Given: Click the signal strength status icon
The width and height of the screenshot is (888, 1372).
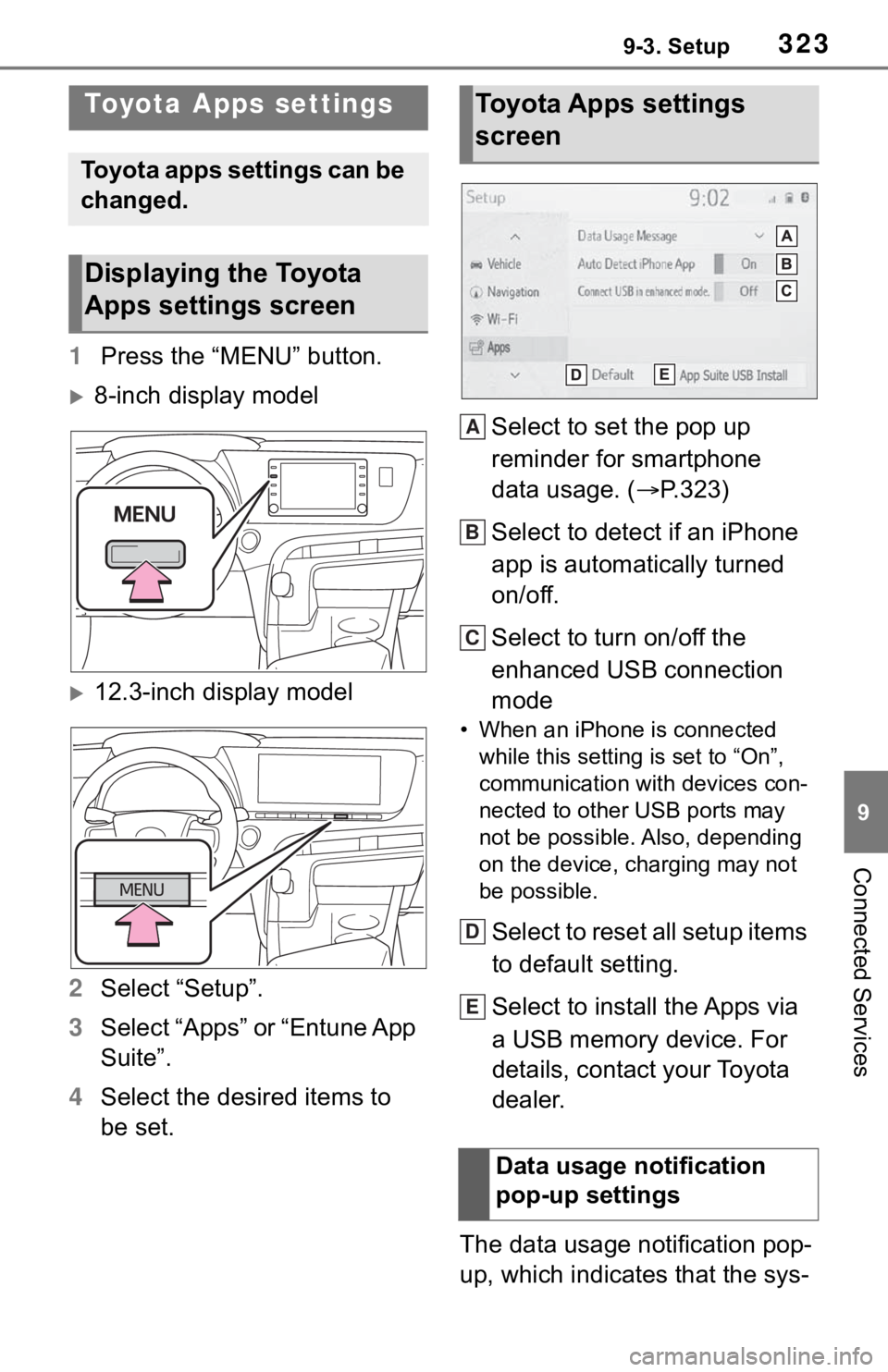Looking at the screenshot, I should click(771, 198).
